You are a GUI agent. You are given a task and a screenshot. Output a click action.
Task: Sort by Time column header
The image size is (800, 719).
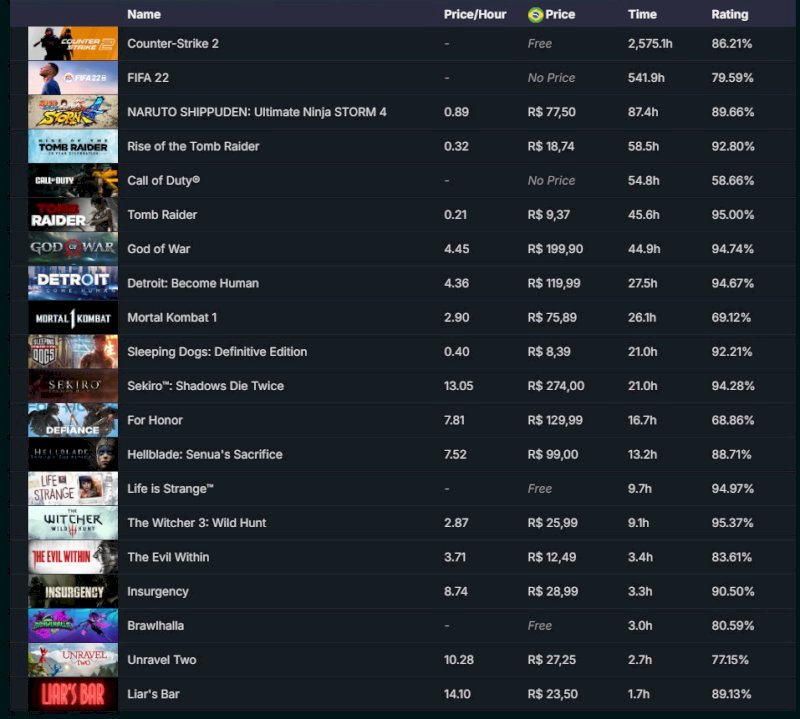(x=642, y=14)
